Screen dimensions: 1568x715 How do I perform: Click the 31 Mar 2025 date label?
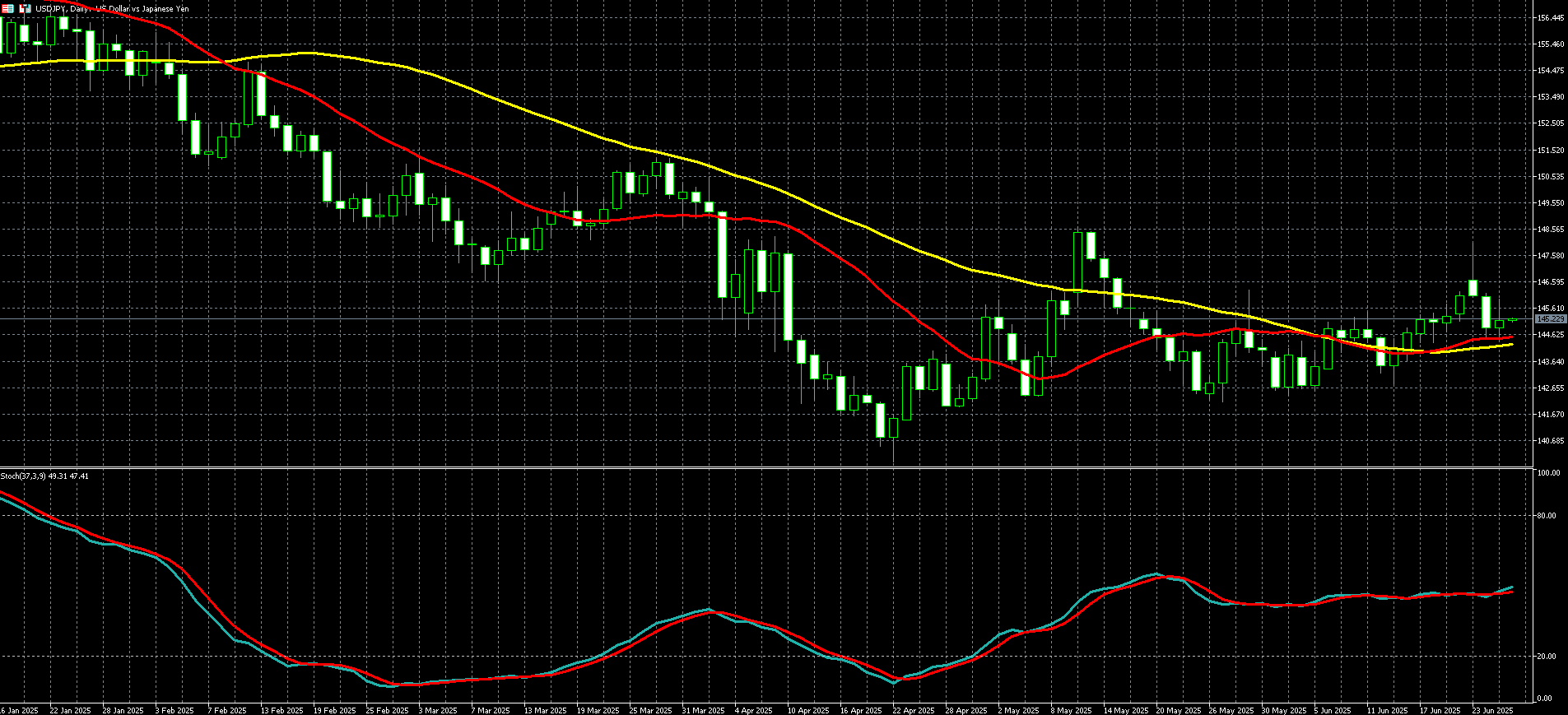[703, 710]
